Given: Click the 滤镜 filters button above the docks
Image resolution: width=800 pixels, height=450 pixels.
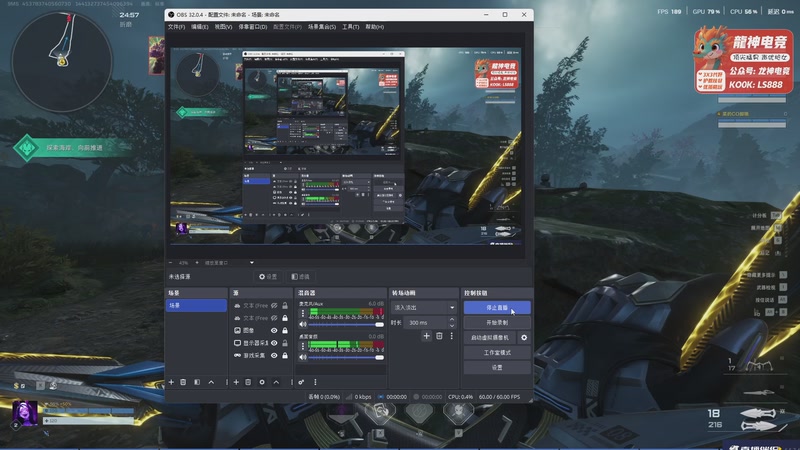Looking at the screenshot, I should [301, 277].
